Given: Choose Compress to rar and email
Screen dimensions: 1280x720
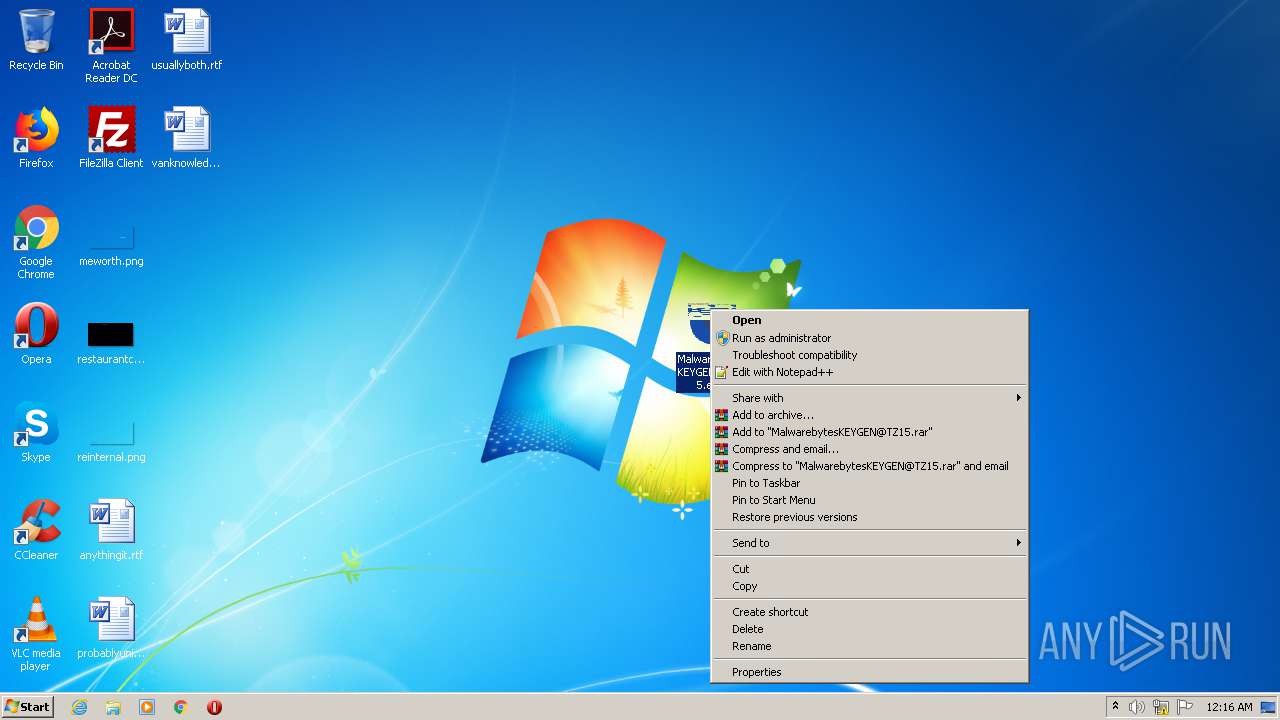Looking at the screenshot, I should pos(869,466).
